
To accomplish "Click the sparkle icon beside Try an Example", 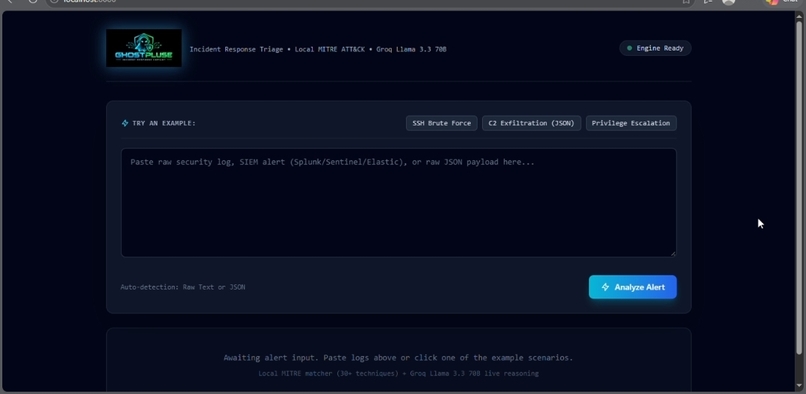I will [x=125, y=123].
